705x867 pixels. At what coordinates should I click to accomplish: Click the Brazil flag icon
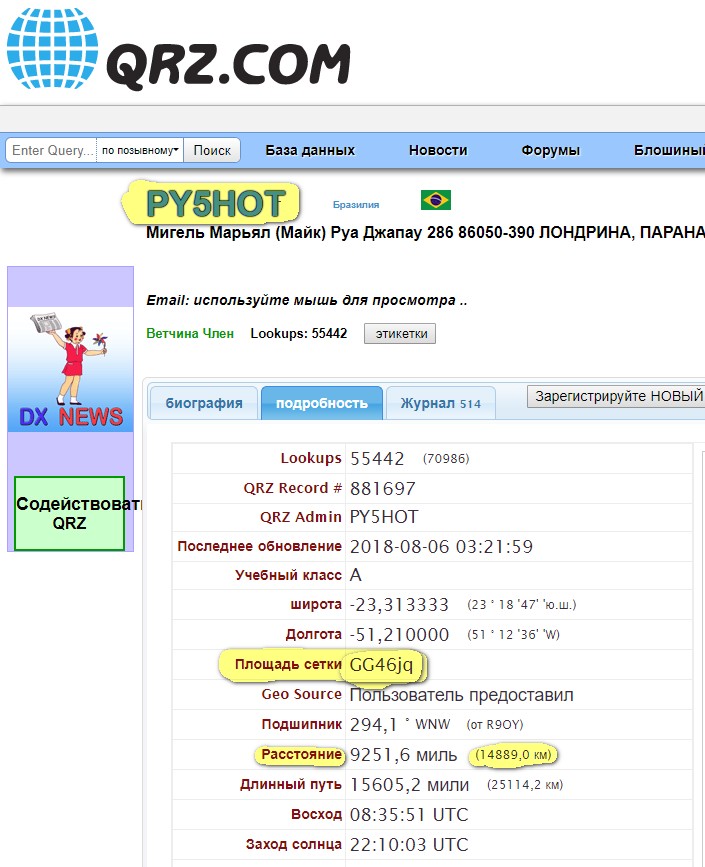(435, 201)
